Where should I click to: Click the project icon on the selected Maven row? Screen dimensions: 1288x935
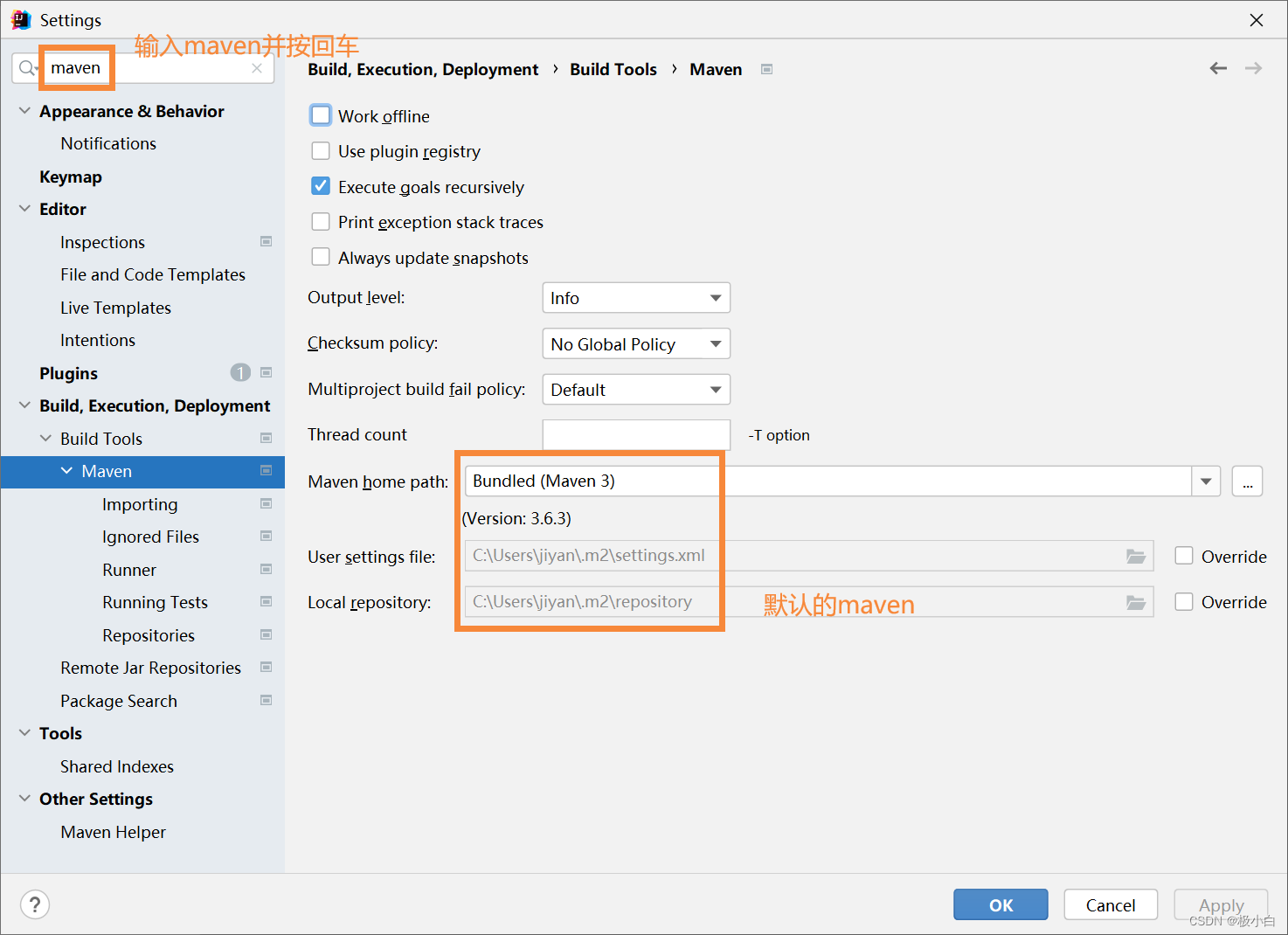tap(266, 470)
